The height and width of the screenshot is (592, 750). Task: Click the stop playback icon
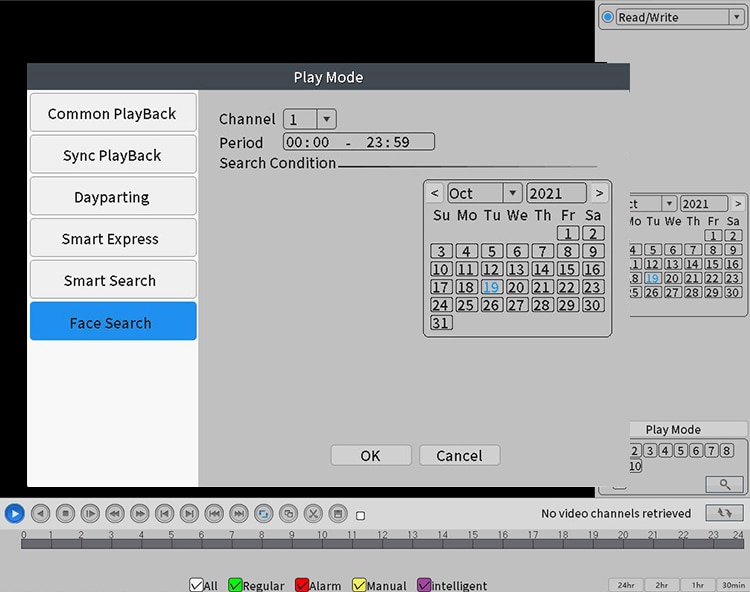pos(65,514)
